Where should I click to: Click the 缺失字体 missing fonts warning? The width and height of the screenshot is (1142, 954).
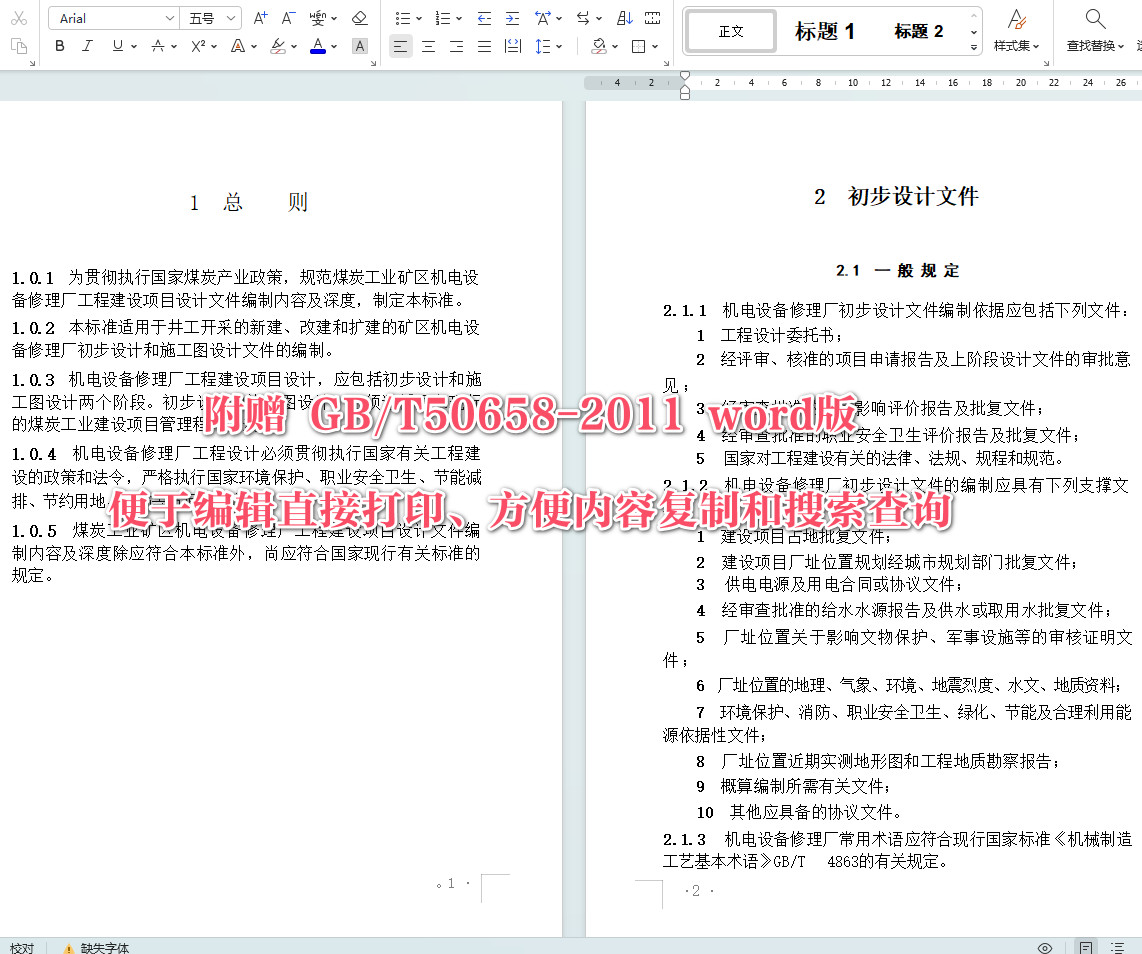(103, 947)
